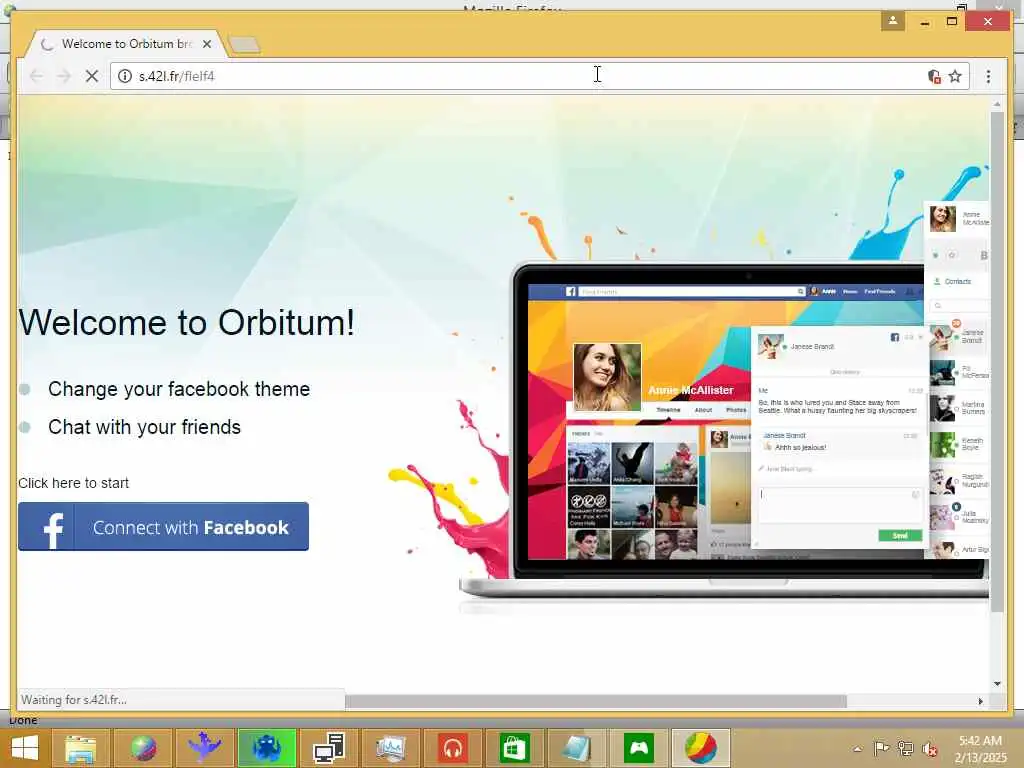Click the Orbitum browser taskbar icon
Screen dimensions: 1024x768
tap(700, 748)
